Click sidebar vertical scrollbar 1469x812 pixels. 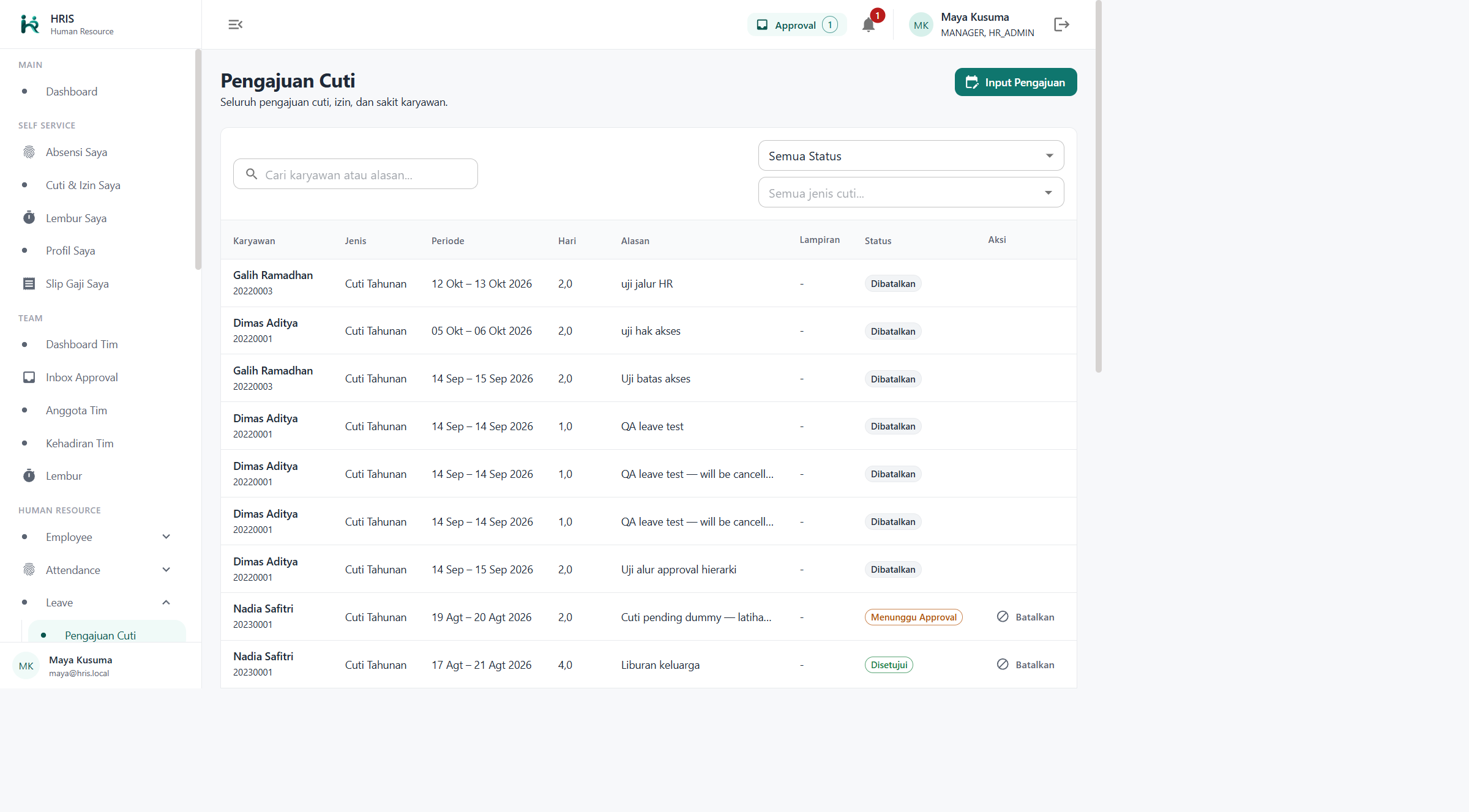(x=198, y=159)
